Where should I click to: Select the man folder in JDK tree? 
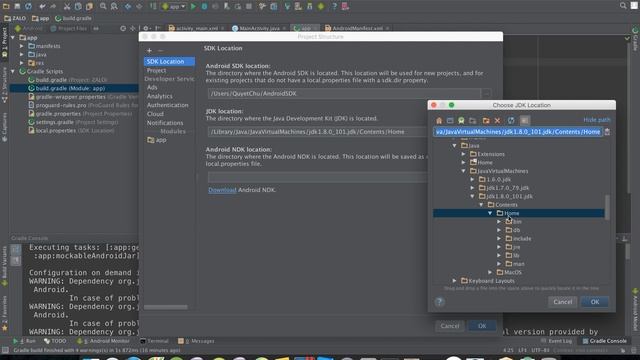515,264
